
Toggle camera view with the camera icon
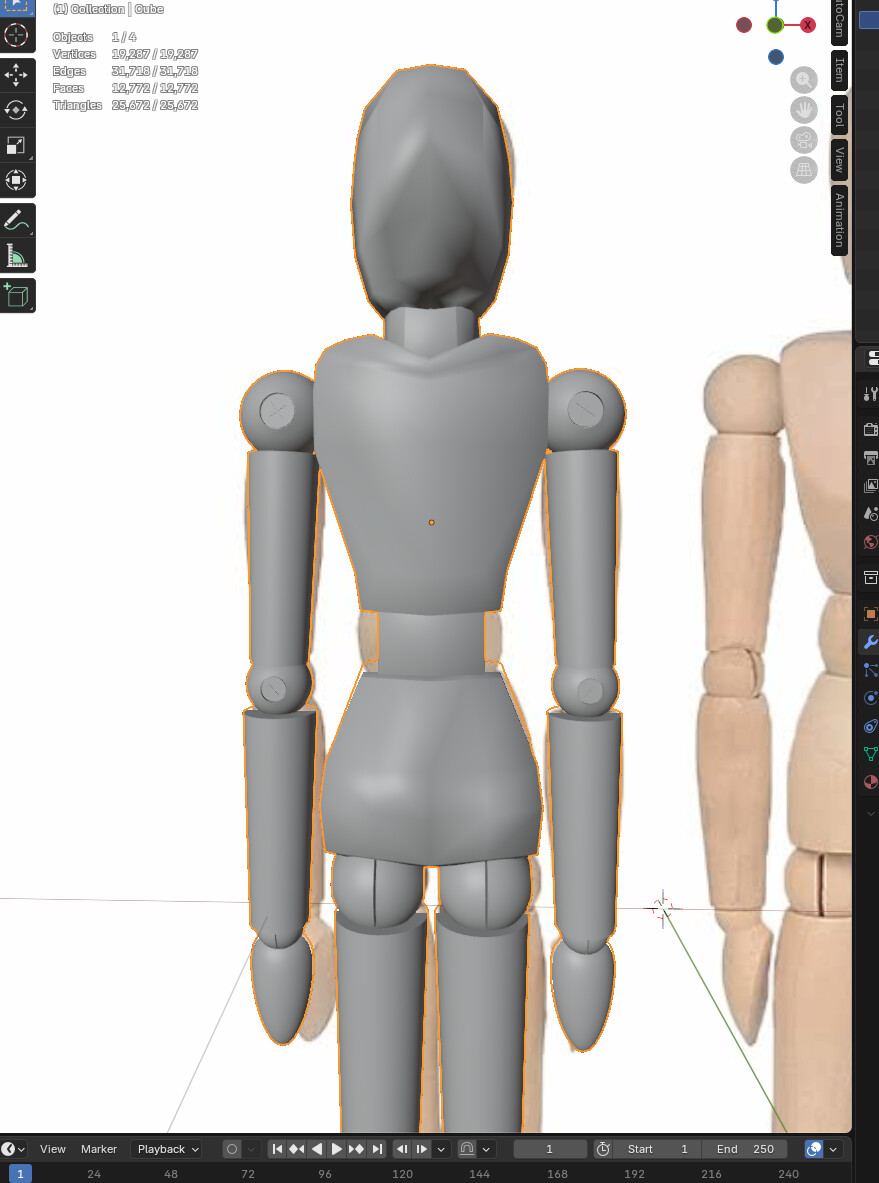click(x=803, y=140)
